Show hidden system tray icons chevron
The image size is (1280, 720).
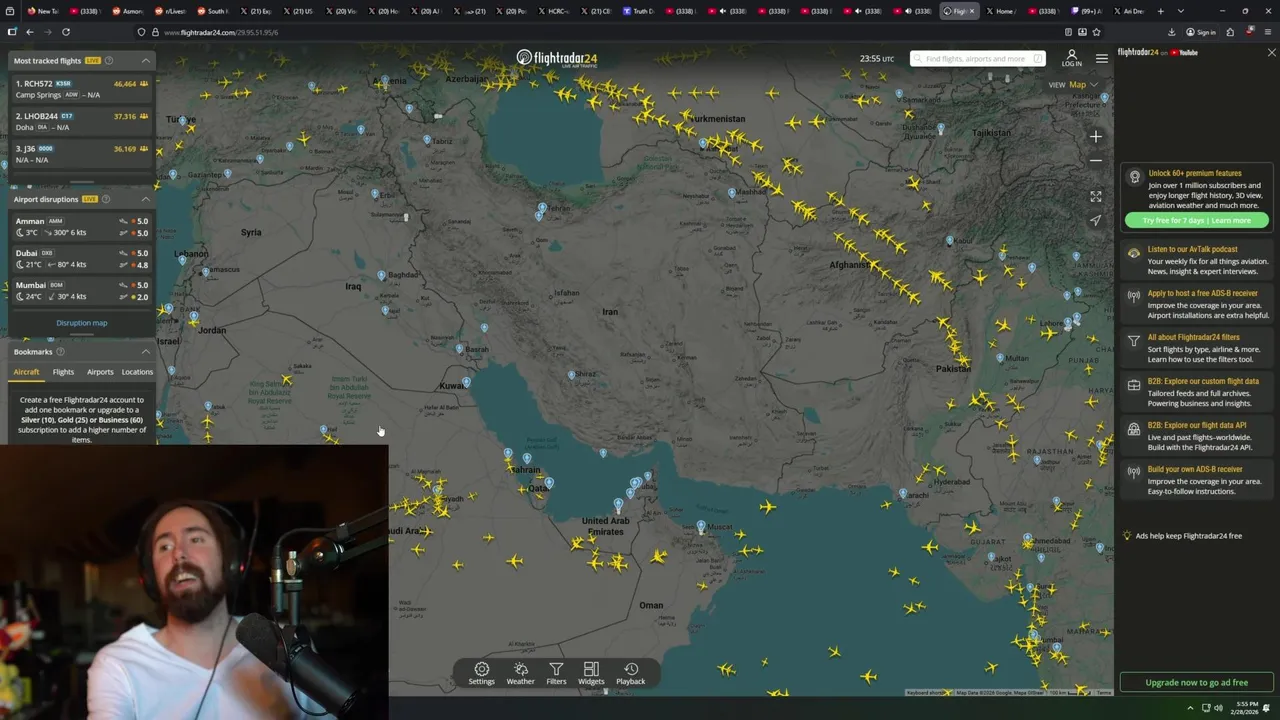coord(1190,708)
